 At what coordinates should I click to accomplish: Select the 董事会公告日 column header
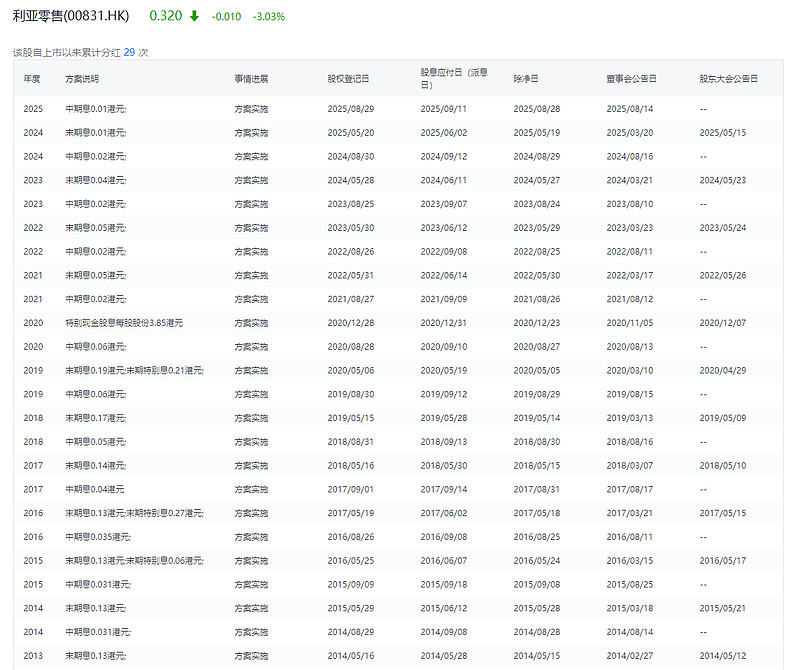coord(631,78)
